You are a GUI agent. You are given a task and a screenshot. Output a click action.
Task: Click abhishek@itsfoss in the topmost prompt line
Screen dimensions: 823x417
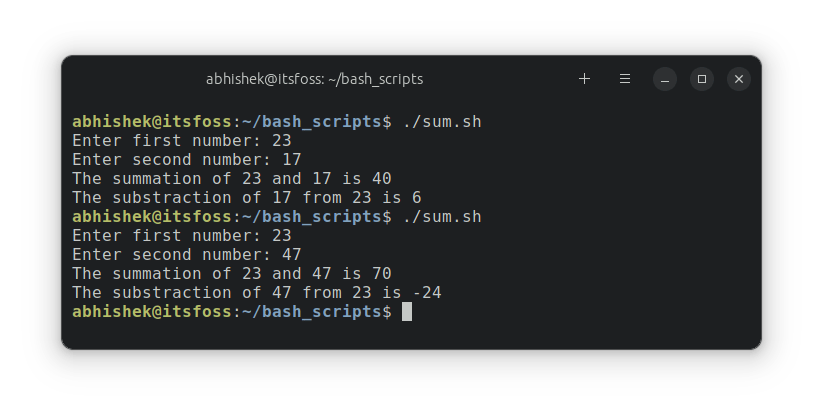(x=151, y=122)
